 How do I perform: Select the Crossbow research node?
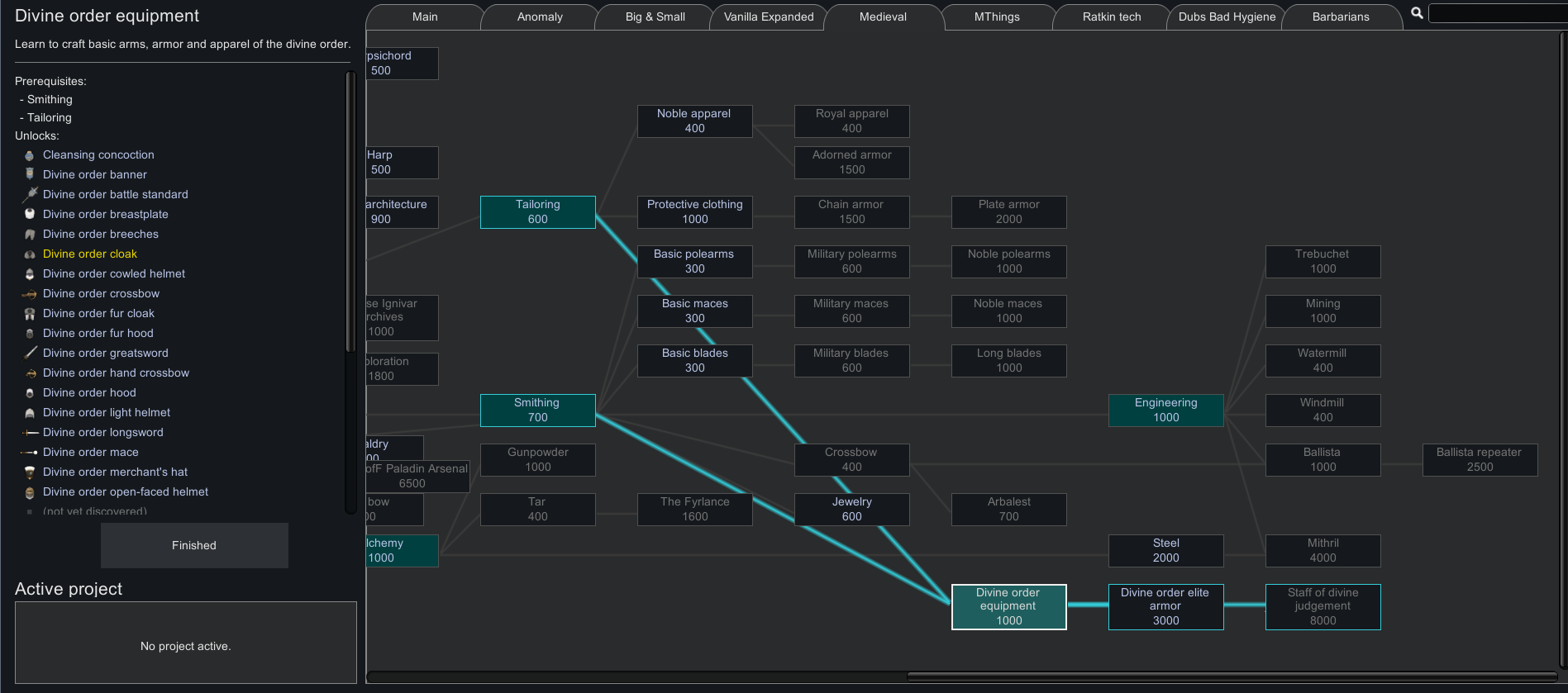click(x=852, y=460)
